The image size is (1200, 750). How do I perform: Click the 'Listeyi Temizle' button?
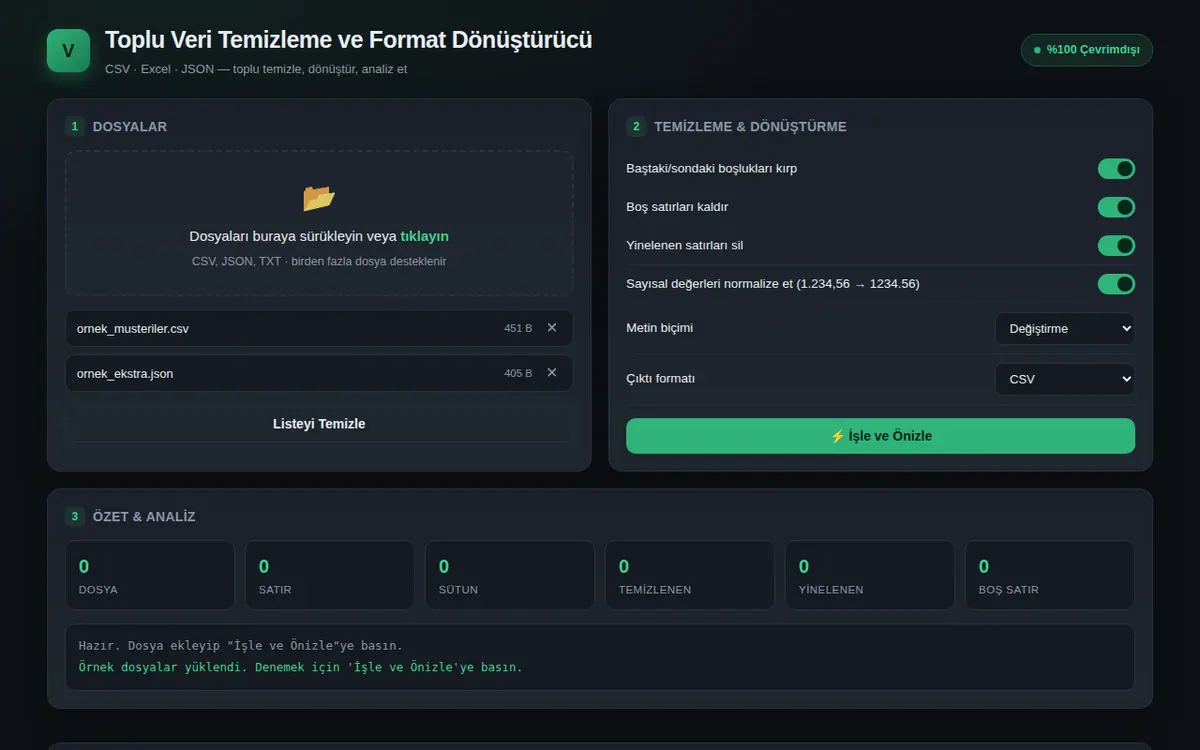pyautogui.click(x=319, y=424)
